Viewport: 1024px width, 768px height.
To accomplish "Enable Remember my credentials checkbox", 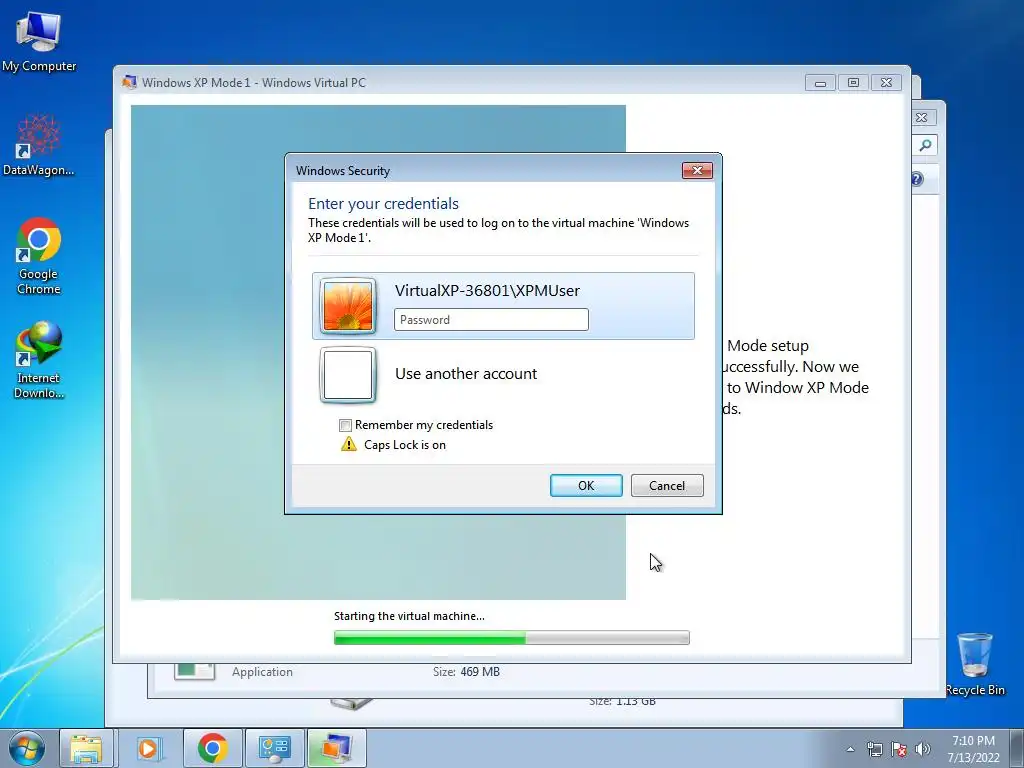I will (x=345, y=425).
